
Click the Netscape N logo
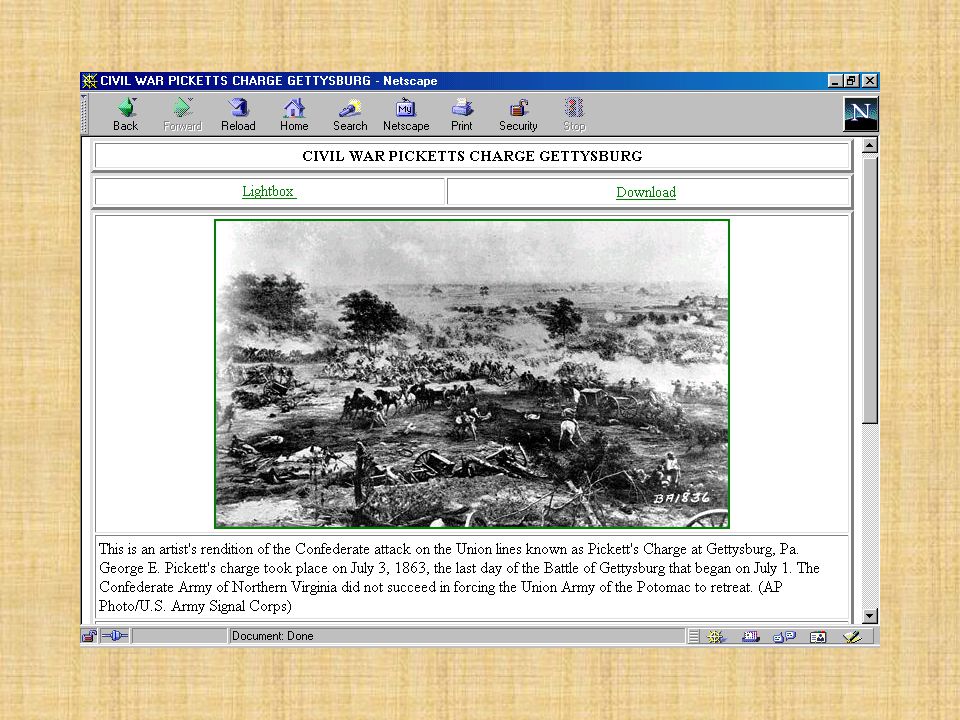coord(861,114)
